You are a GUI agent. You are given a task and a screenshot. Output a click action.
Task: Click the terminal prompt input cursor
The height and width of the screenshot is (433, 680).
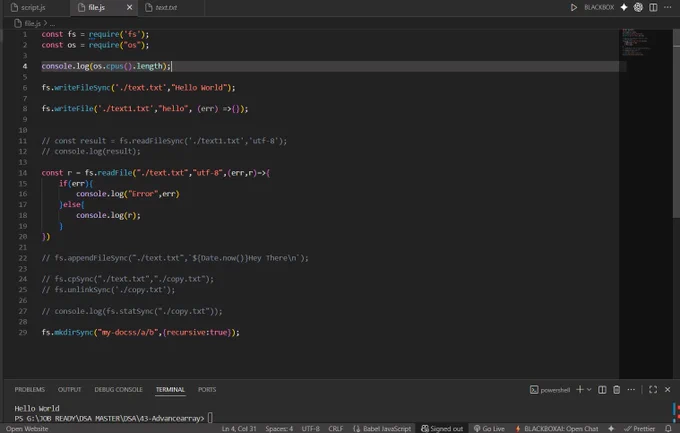[210, 418]
